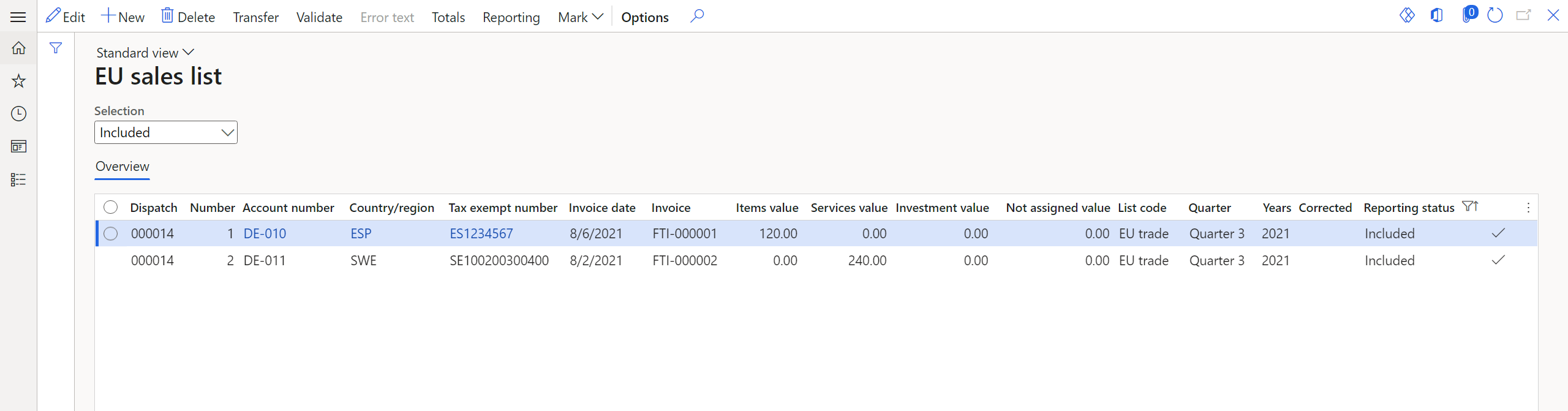Close the EU sales list form
The height and width of the screenshot is (411, 1568).
coord(1553,15)
